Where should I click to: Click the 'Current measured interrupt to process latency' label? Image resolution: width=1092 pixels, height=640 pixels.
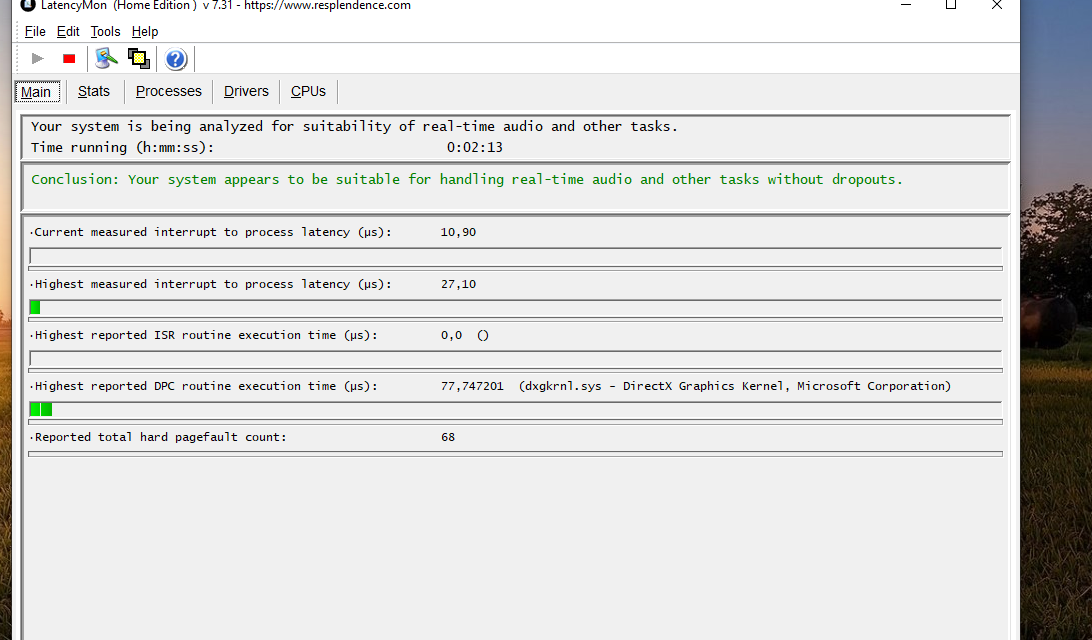(213, 233)
